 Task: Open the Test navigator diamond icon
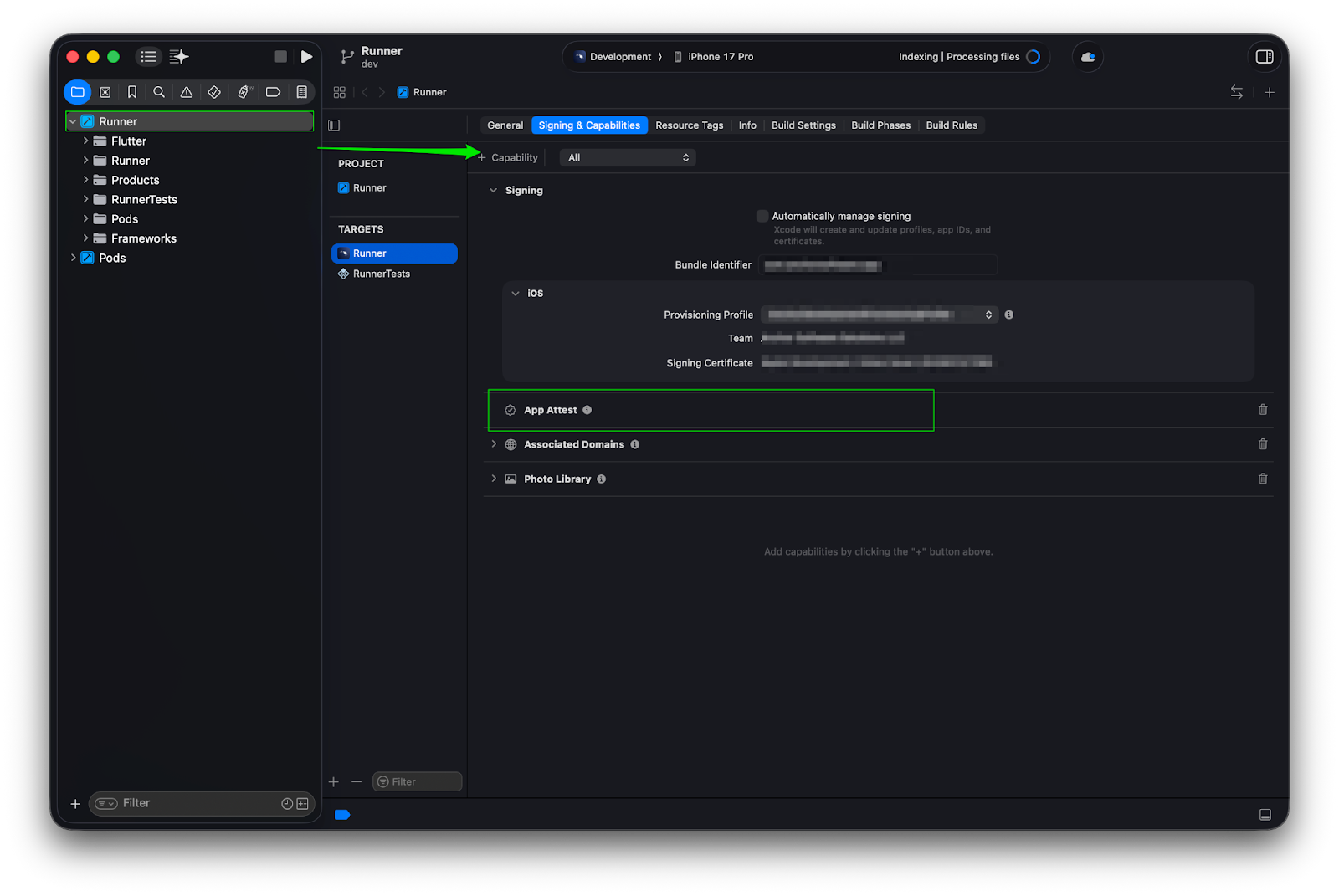pyautogui.click(x=214, y=92)
